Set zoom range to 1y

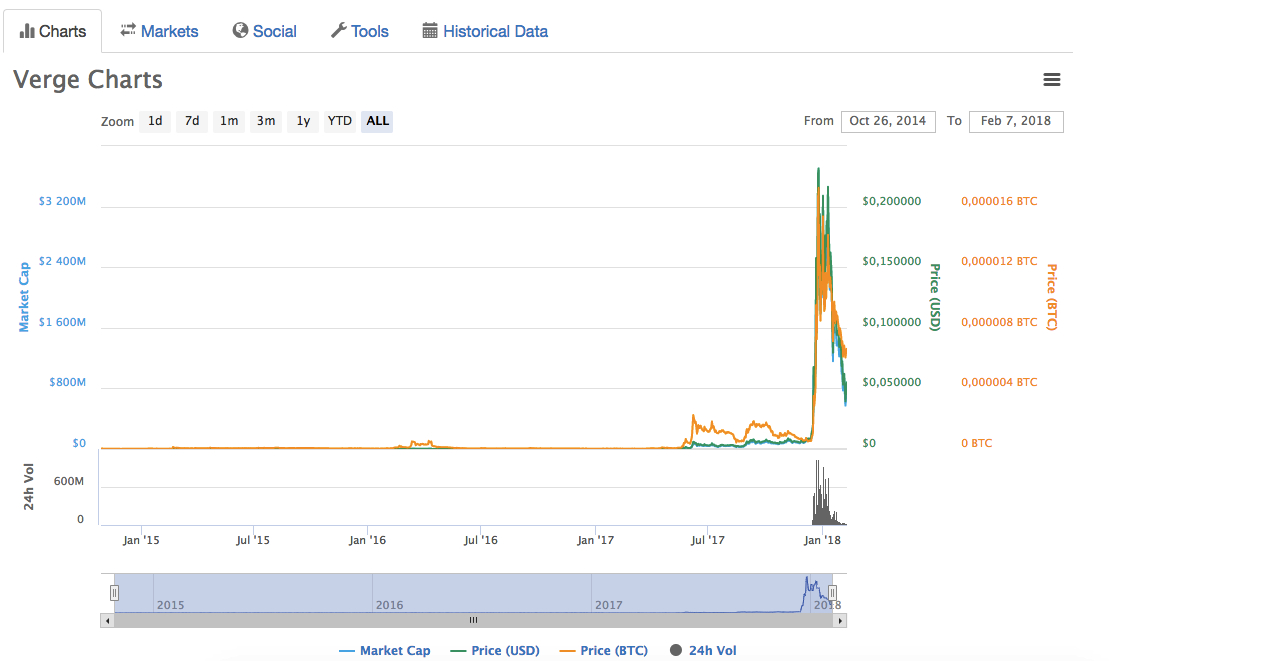303,121
